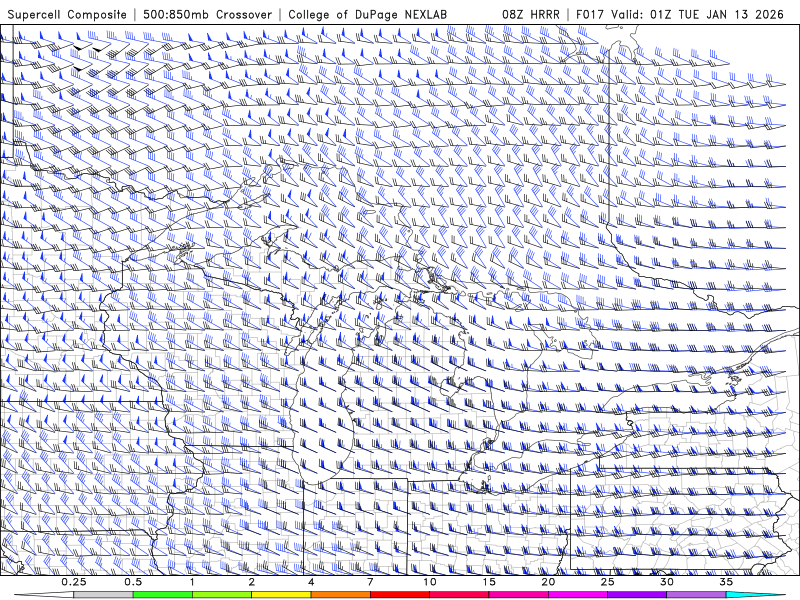Click the '08Z HRRR' model run text
Viewport: 800px width, 600px height.
point(531,14)
